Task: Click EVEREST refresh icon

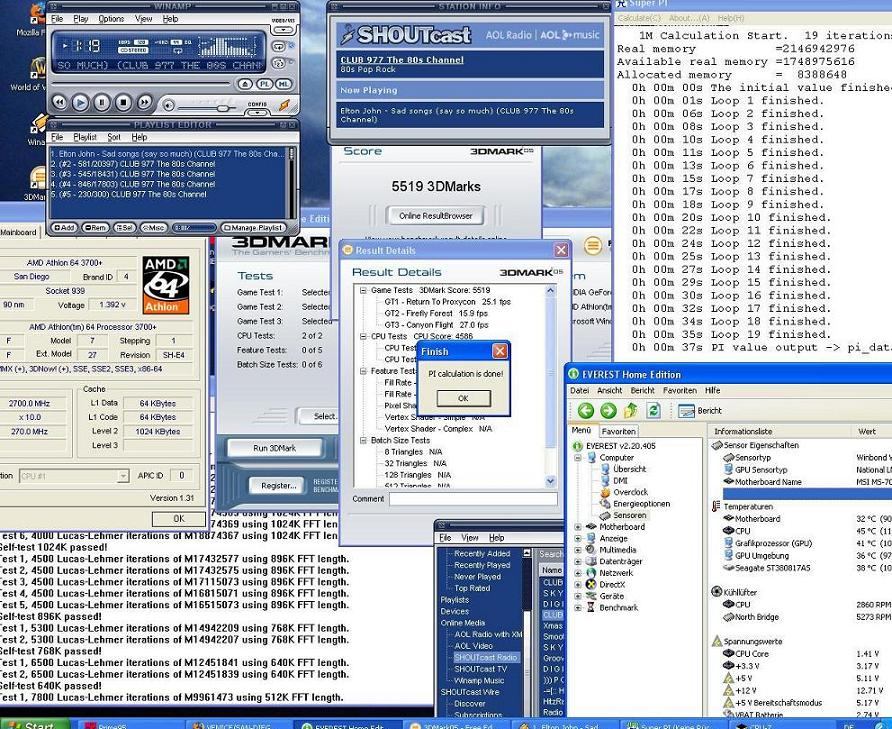Action: (653, 410)
